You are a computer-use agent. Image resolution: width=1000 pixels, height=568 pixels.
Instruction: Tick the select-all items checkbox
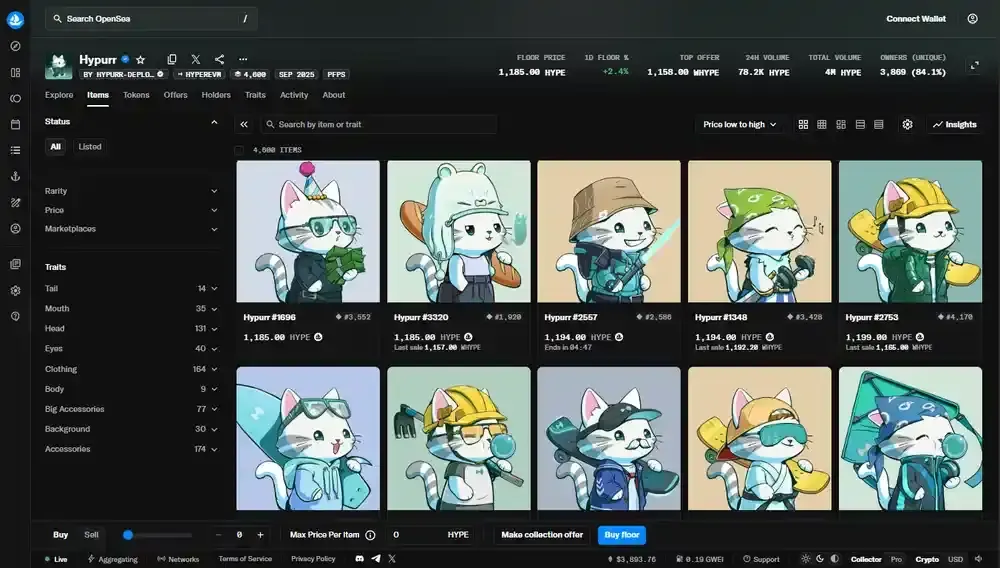(x=239, y=150)
